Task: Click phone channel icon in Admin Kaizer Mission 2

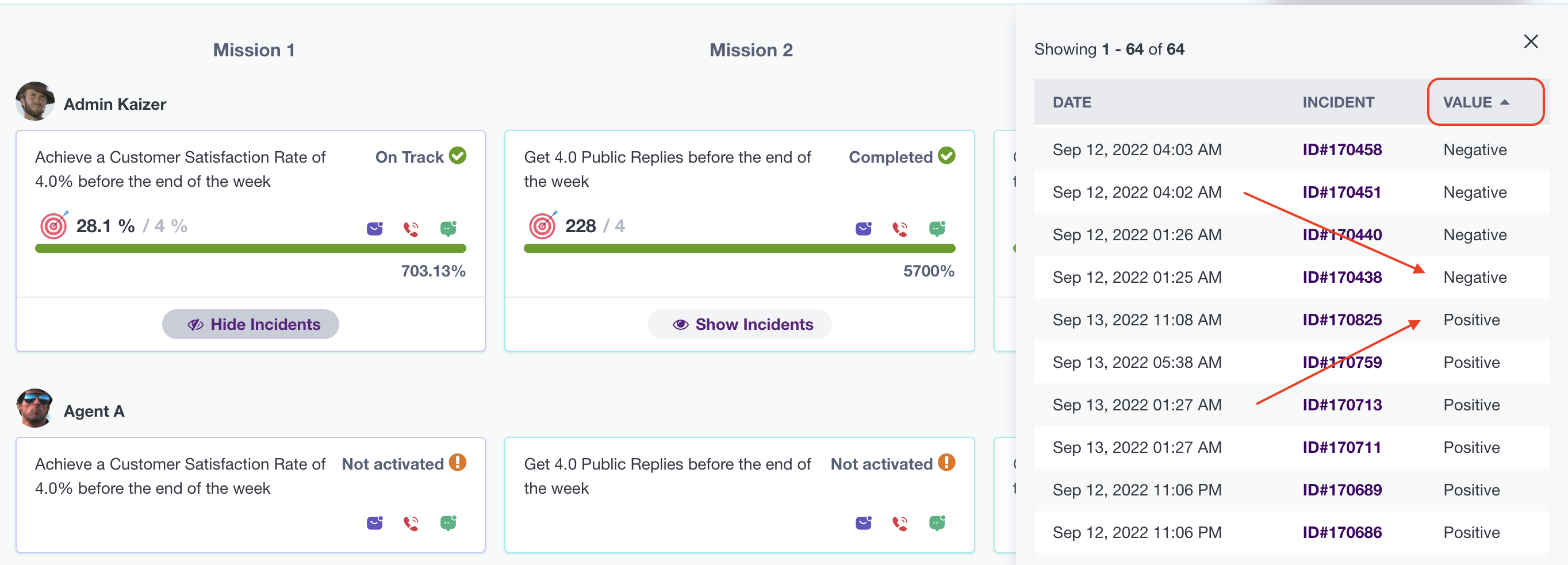Action: 900,229
